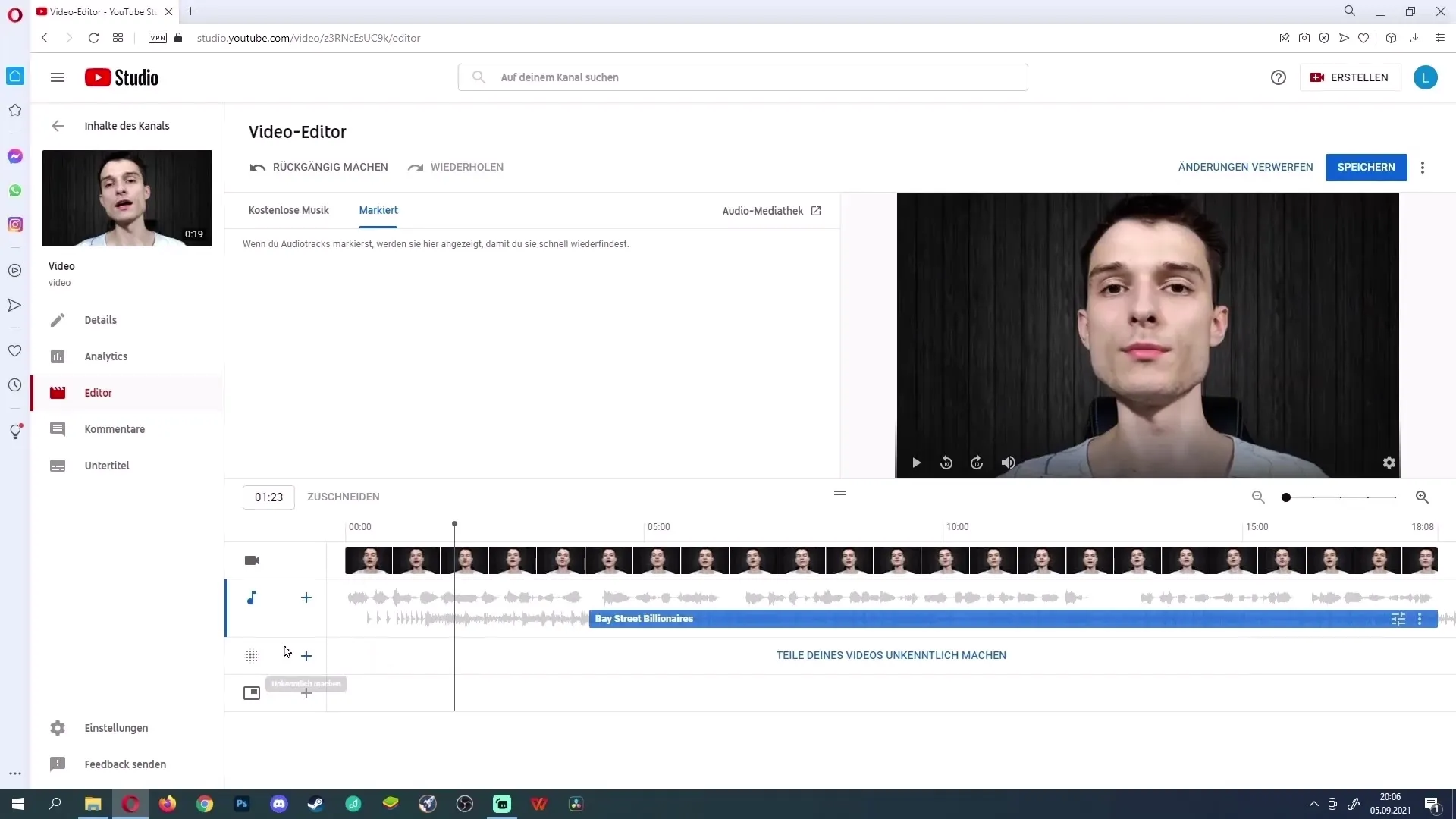
Task: Open the video thumbnail in sidebar
Action: pyautogui.click(x=127, y=198)
